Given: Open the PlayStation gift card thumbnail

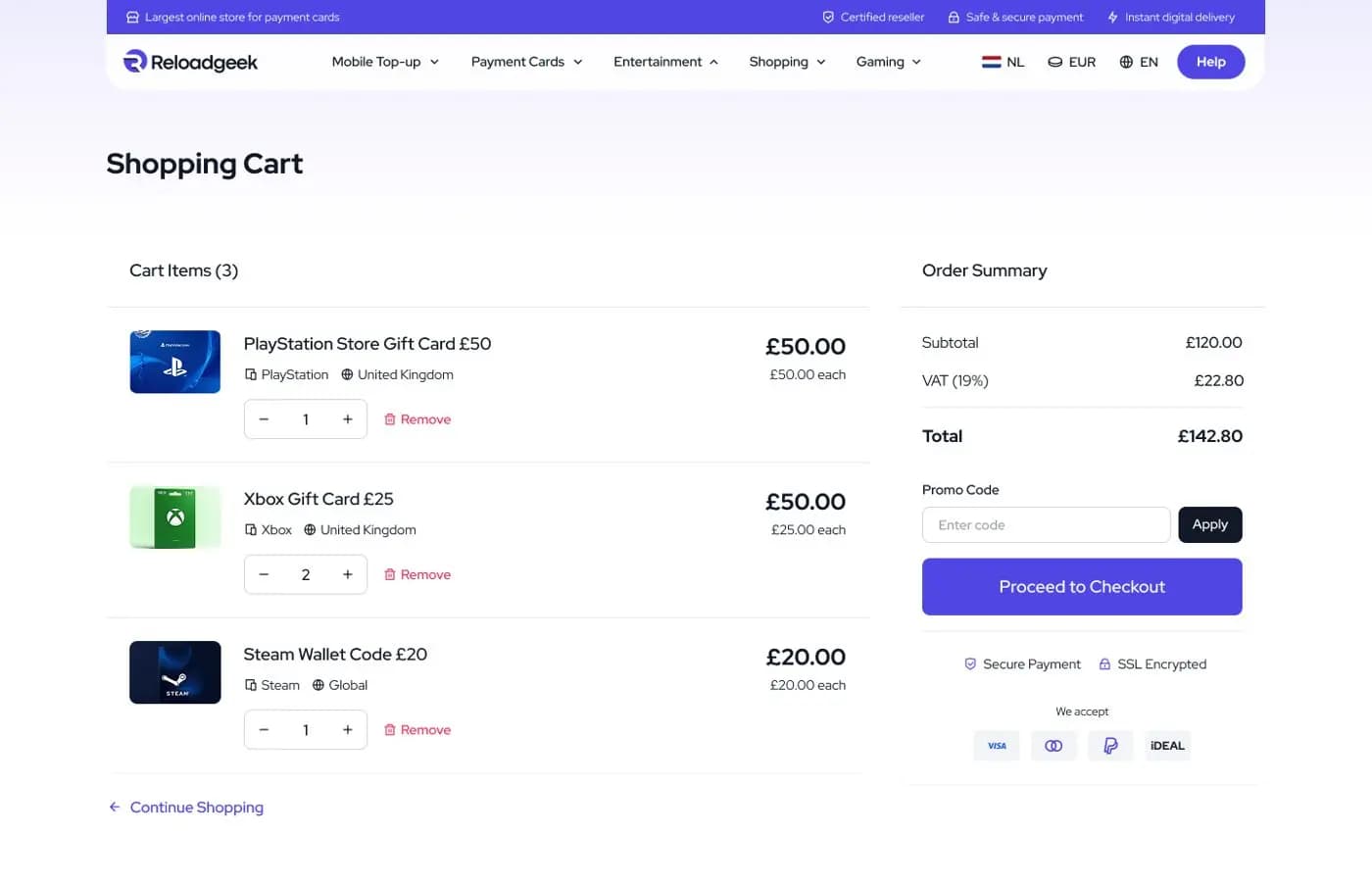Looking at the screenshot, I should tap(175, 362).
